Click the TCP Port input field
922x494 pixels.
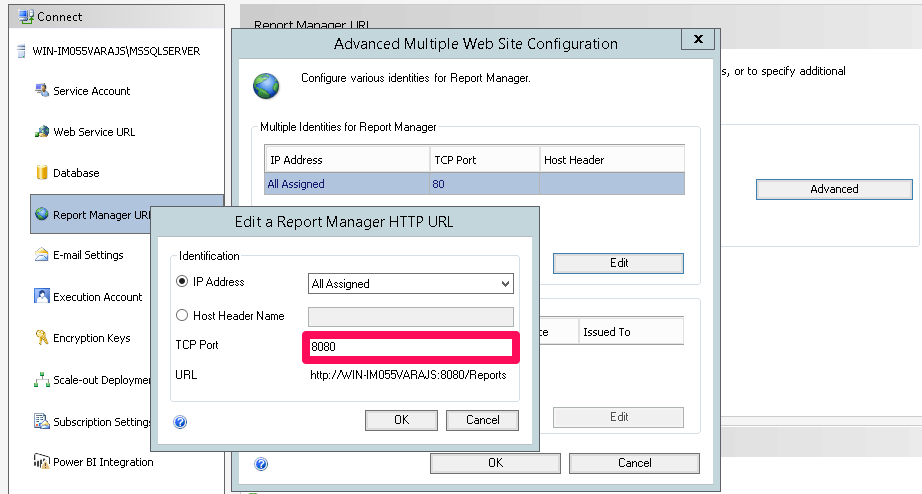pyautogui.click(x=410, y=346)
